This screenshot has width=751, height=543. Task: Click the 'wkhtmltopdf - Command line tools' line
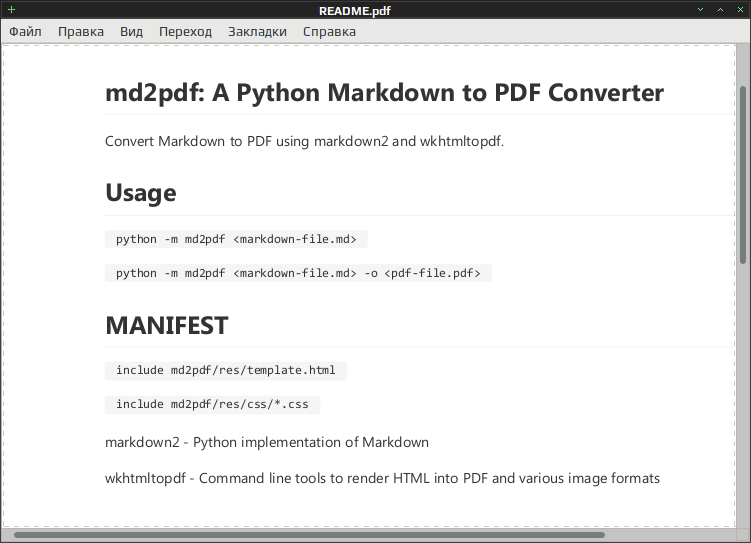point(382,478)
